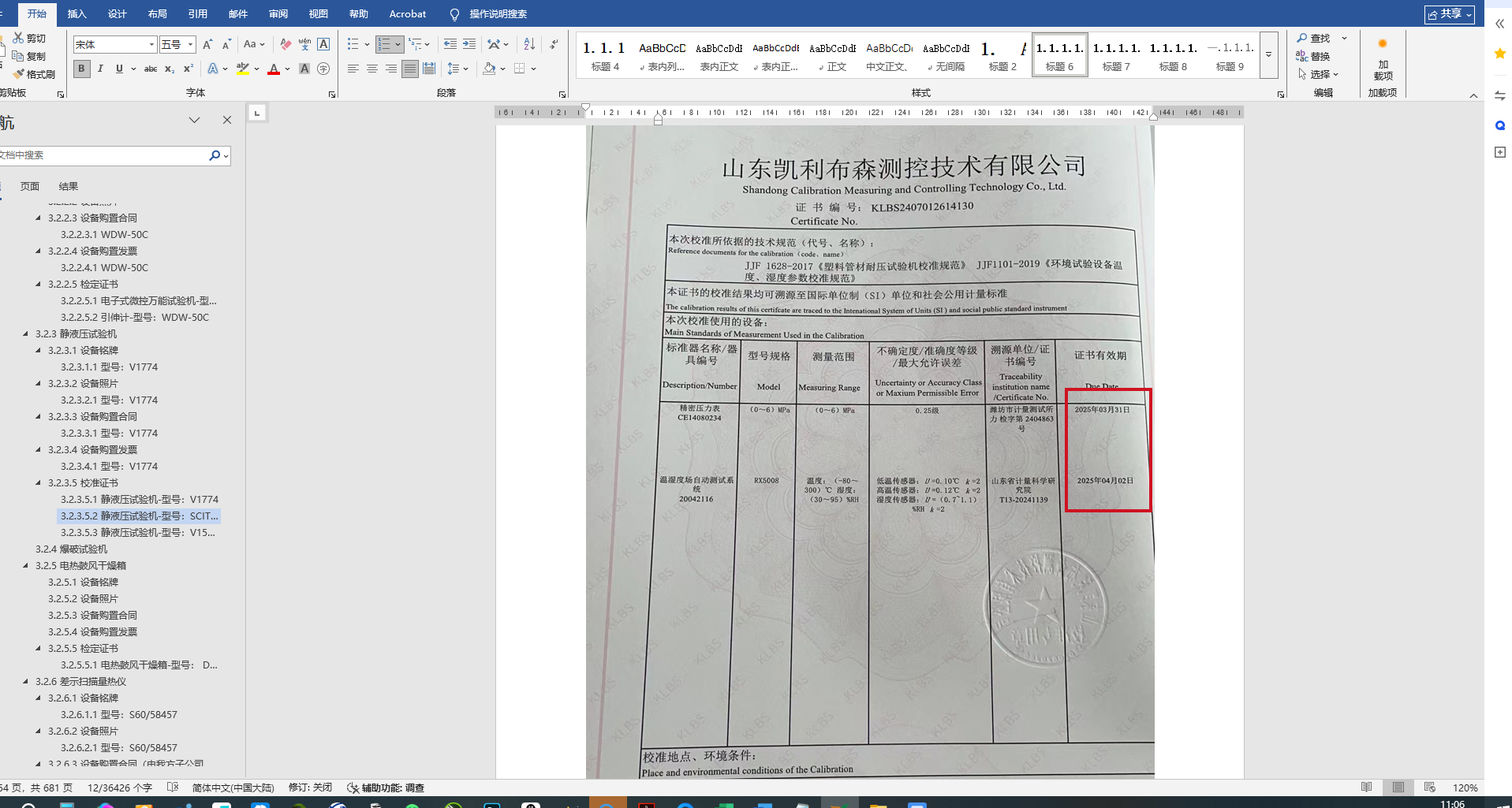Apply distributed alignment to the paragraph

pyautogui.click(x=429, y=69)
